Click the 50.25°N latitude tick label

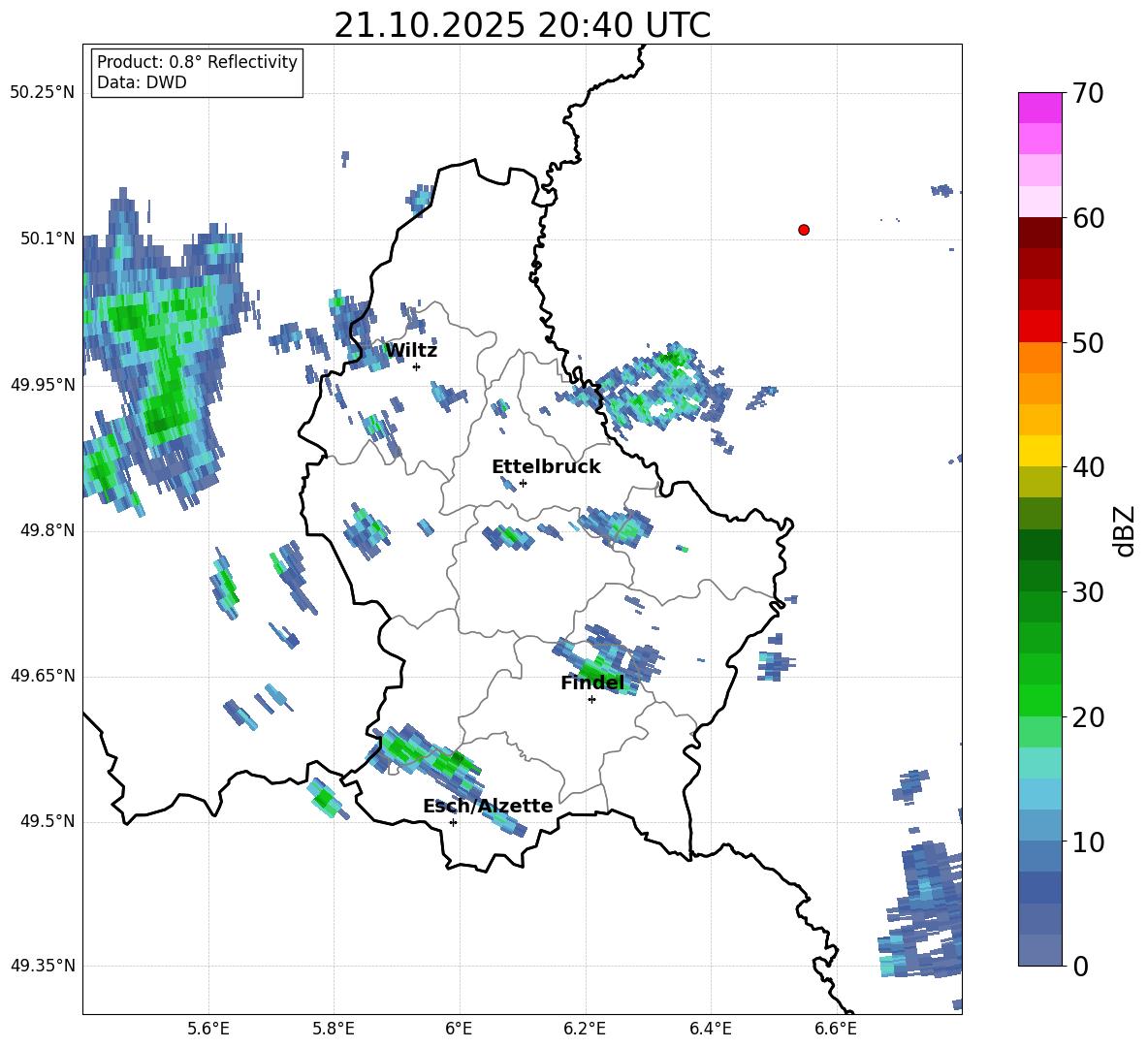[43, 93]
